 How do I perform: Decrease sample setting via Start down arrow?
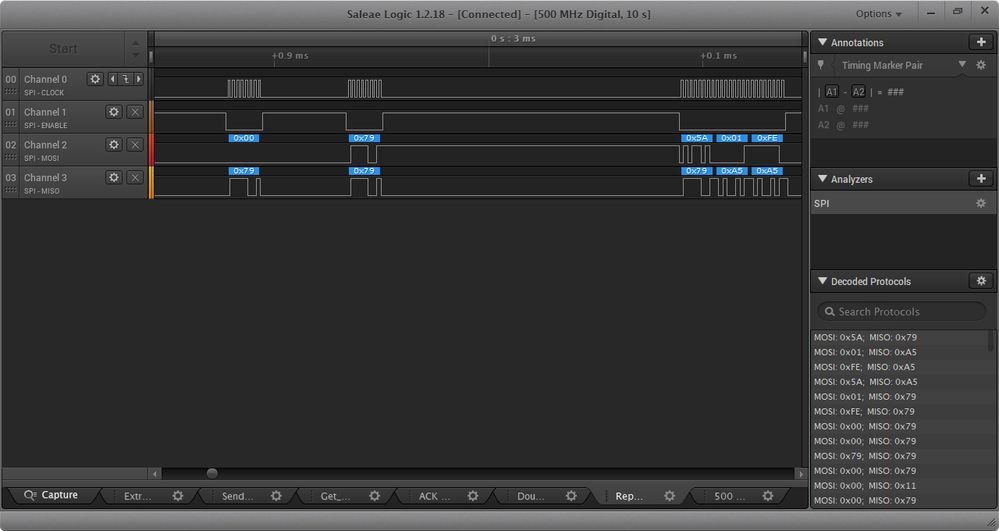pyautogui.click(x=135, y=55)
